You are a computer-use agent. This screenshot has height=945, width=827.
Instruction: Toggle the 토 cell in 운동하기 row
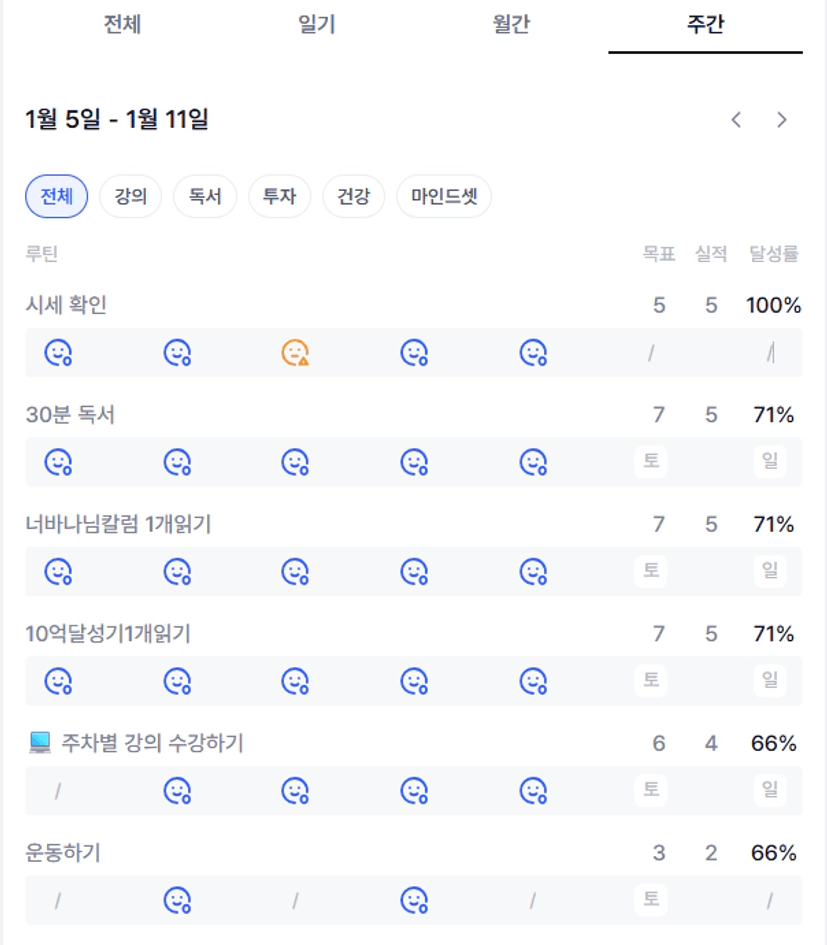pos(651,901)
